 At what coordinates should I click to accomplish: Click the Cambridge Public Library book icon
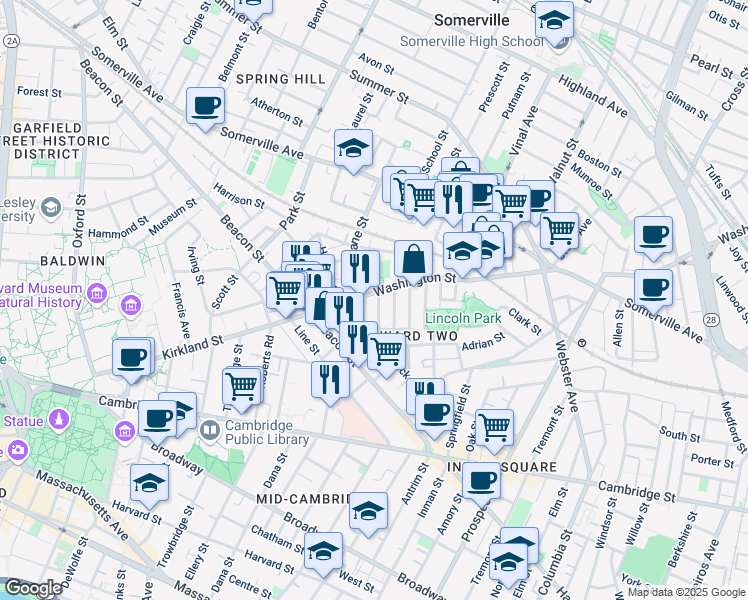[x=210, y=431]
